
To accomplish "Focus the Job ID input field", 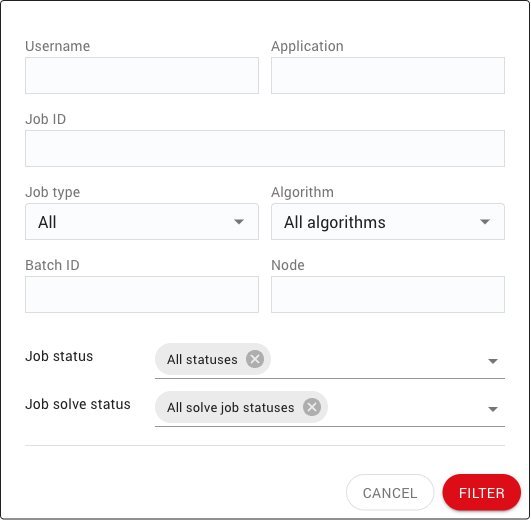I will (265, 148).
